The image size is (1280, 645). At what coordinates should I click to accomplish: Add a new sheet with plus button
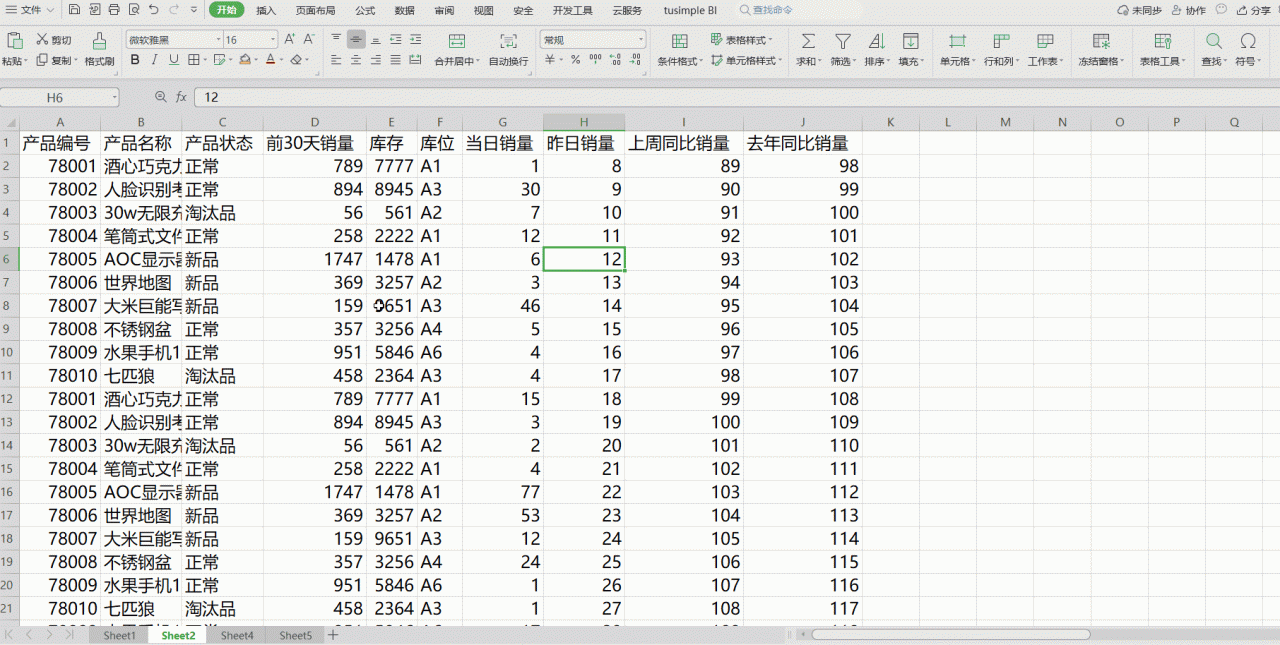tap(333, 635)
